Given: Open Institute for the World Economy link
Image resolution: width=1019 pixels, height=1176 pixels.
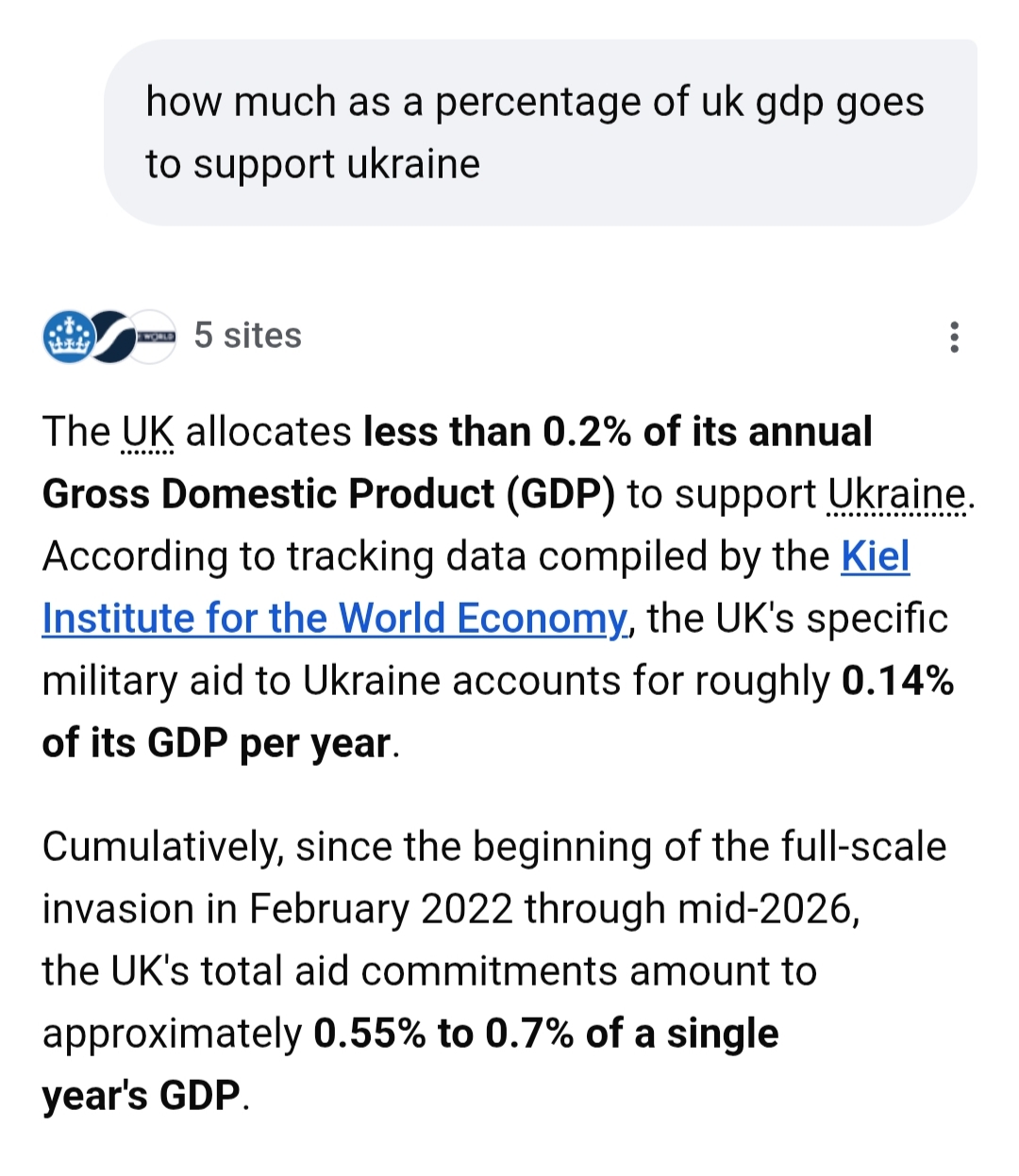Looking at the screenshot, I should tap(334, 619).
